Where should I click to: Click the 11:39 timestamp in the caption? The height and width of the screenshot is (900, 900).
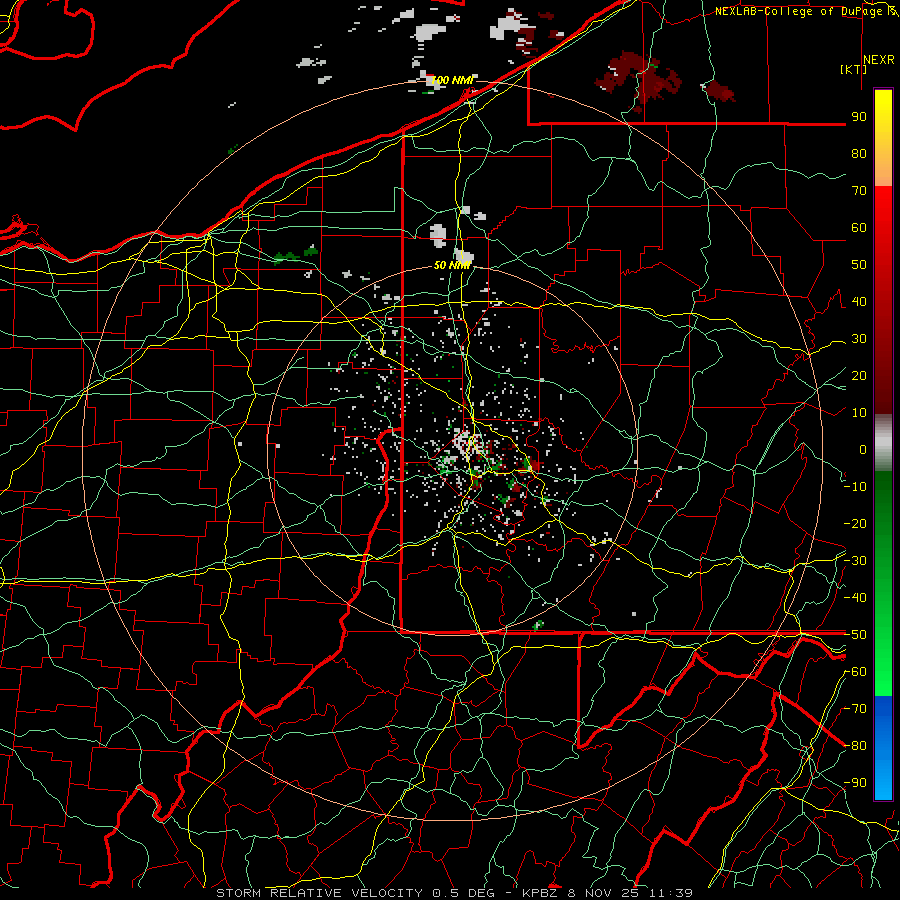pyautogui.click(x=672, y=893)
